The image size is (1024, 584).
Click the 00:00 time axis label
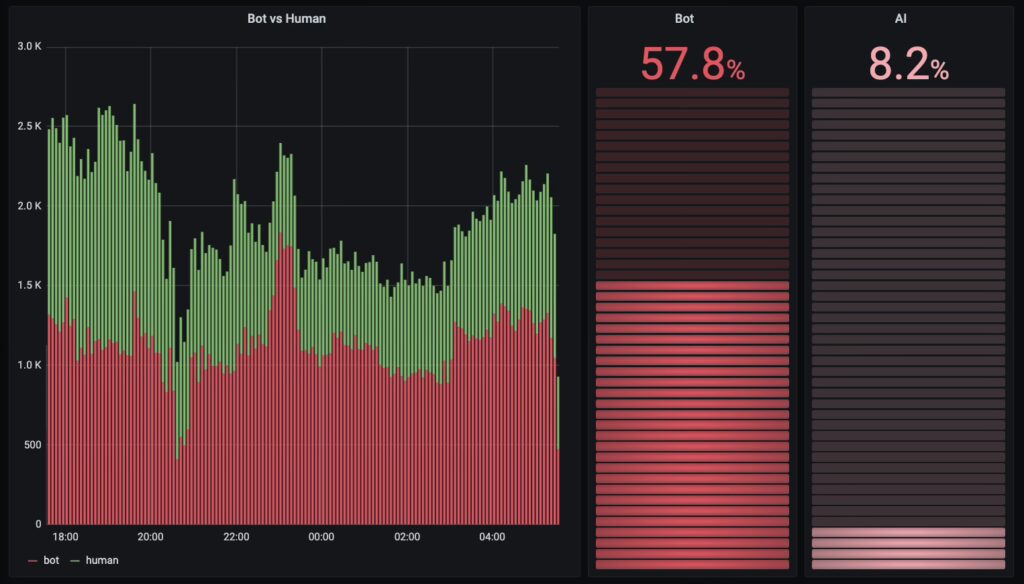[x=321, y=537]
